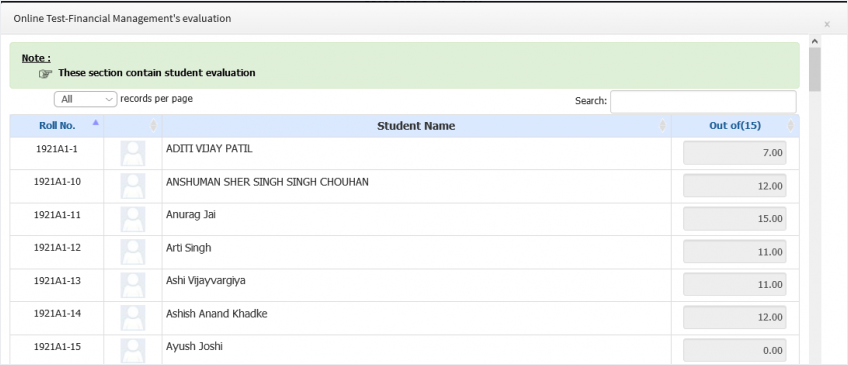Click Anshuman Sher Singh Chouhan's avatar icon
Screen dimensions: 848x365
[x=132, y=186]
